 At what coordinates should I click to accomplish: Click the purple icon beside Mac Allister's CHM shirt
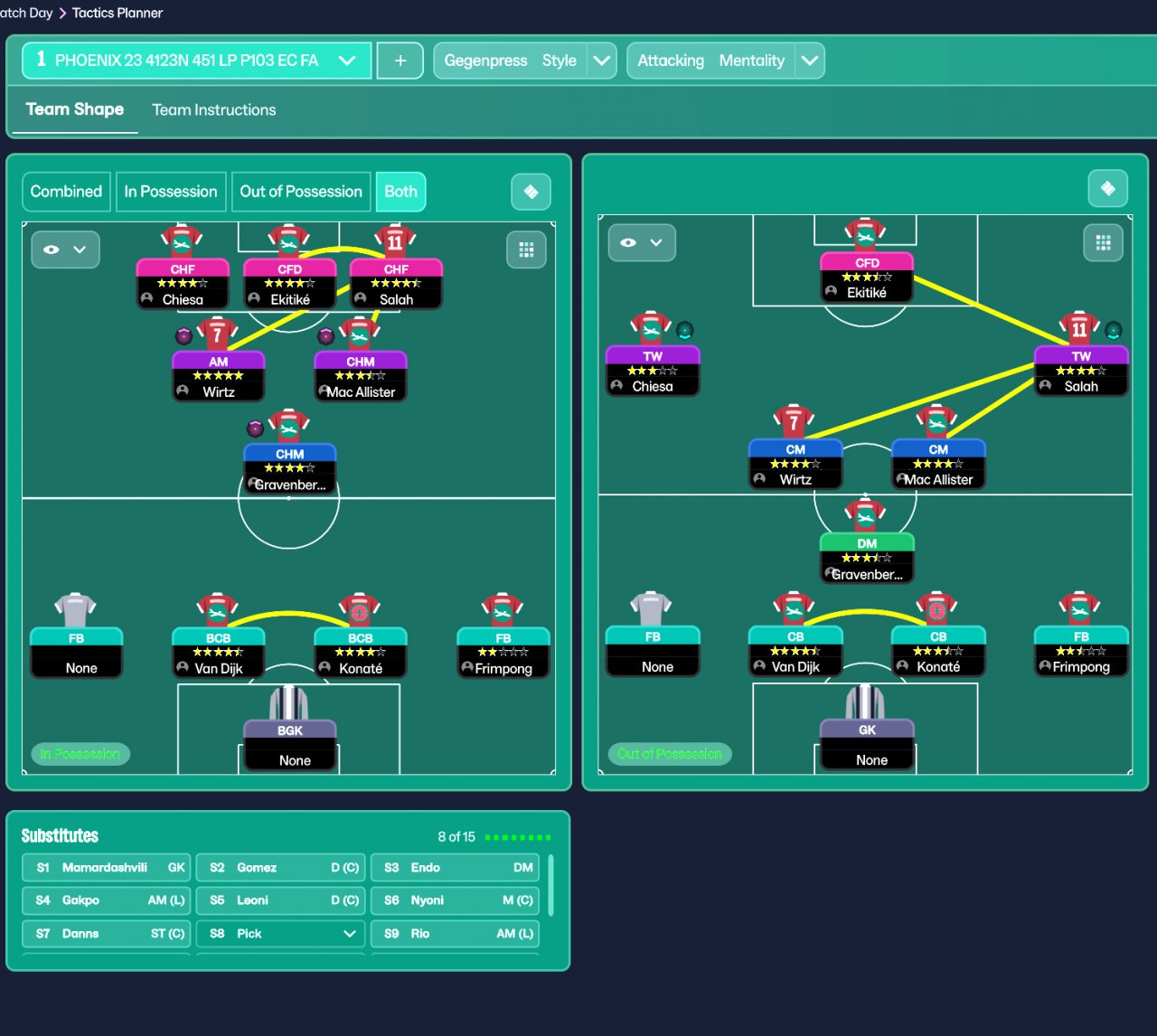(x=326, y=336)
